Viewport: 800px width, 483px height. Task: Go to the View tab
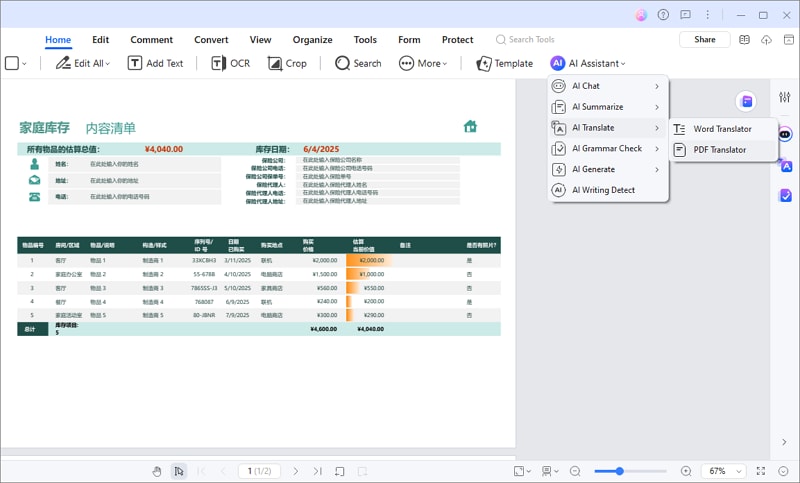(x=260, y=40)
